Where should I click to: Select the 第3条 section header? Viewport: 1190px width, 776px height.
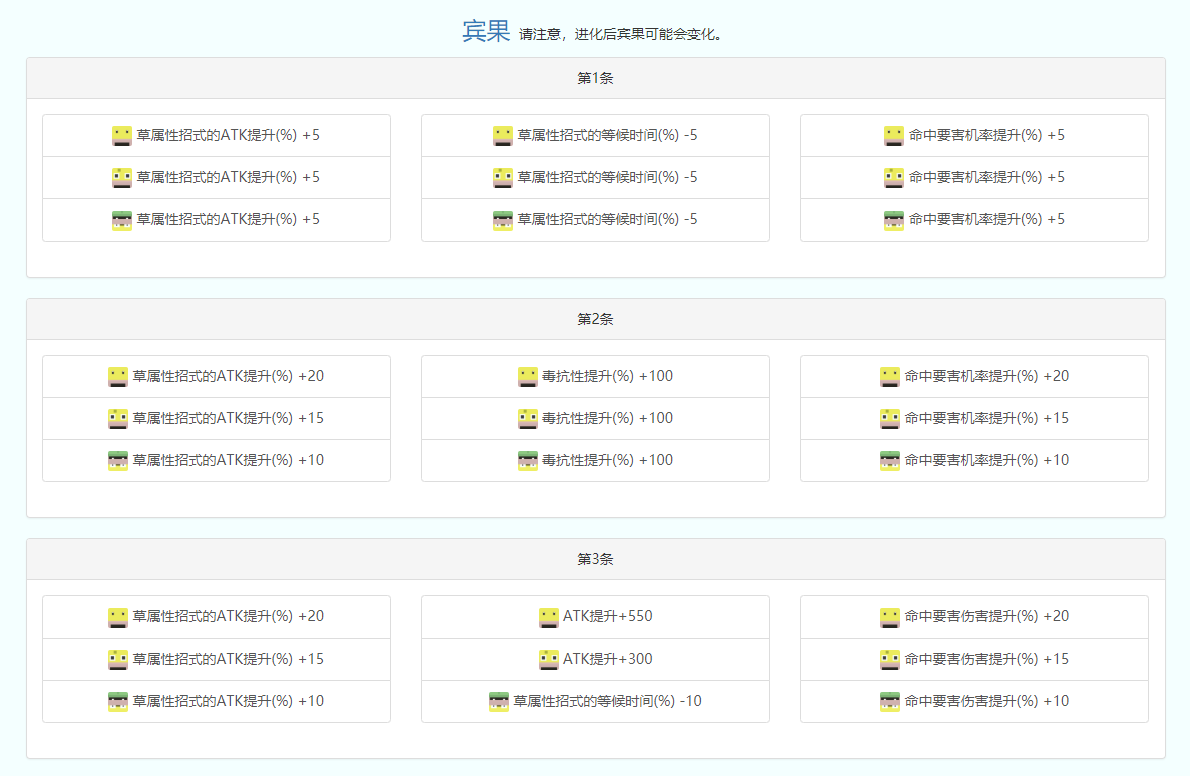click(595, 559)
